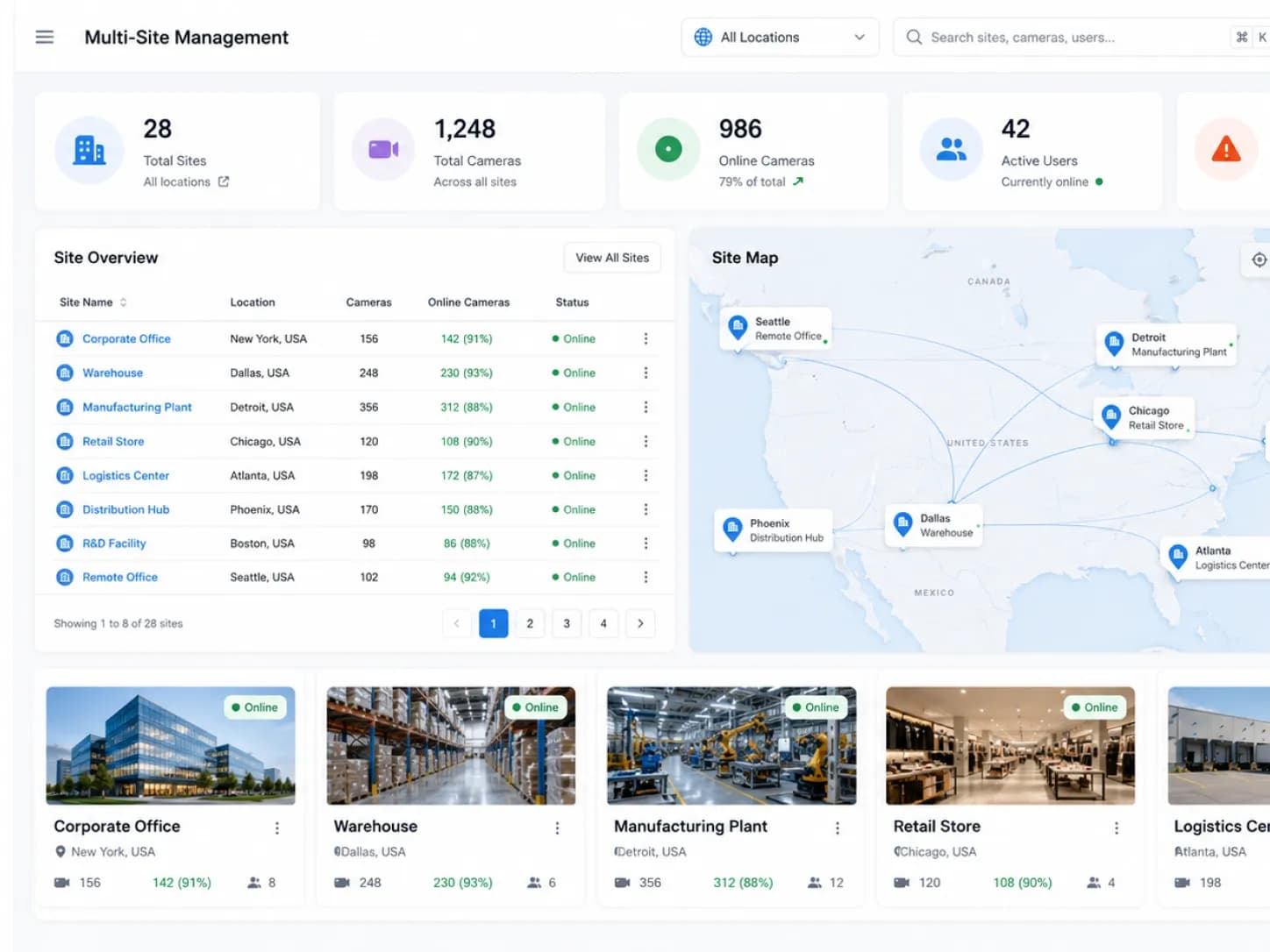Click the globe icon in location selector
This screenshot has width=1270, height=952.
(703, 37)
